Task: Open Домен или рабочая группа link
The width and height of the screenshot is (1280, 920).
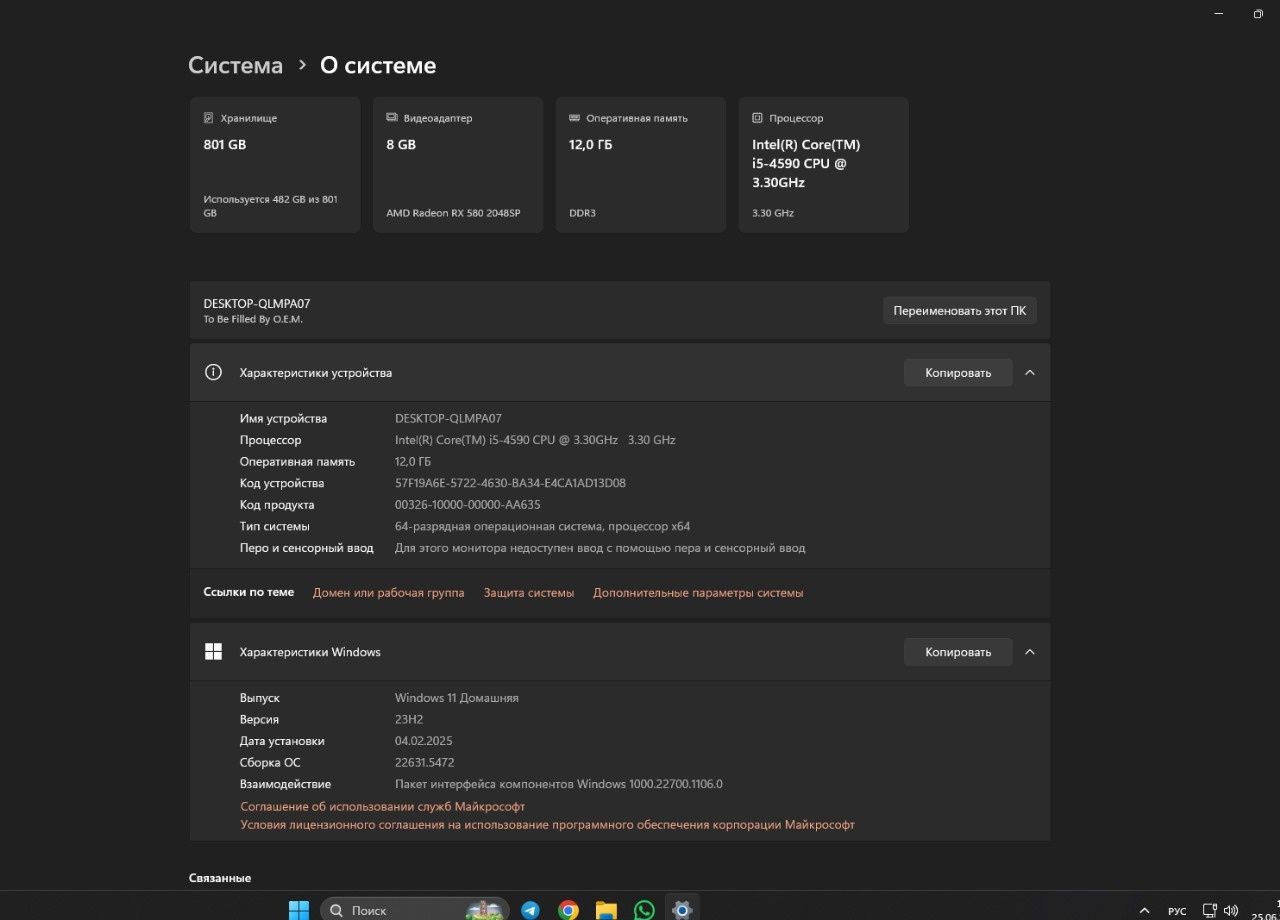Action: (x=389, y=593)
